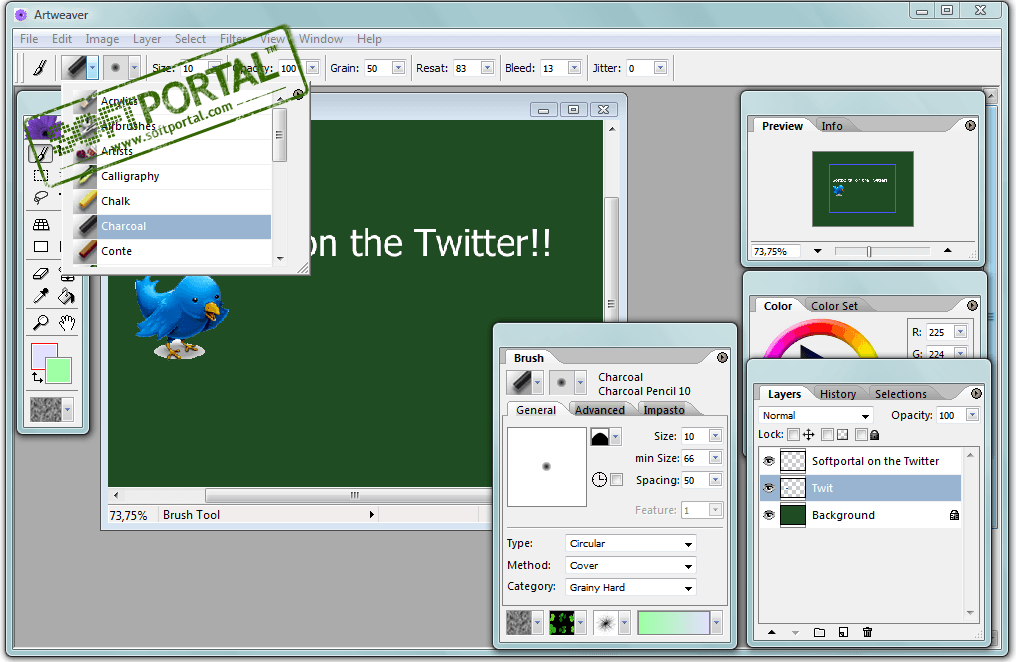Enable the lock transparency checkbox
Image resolution: width=1016 pixels, height=662 pixels.
tap(827, 435)
